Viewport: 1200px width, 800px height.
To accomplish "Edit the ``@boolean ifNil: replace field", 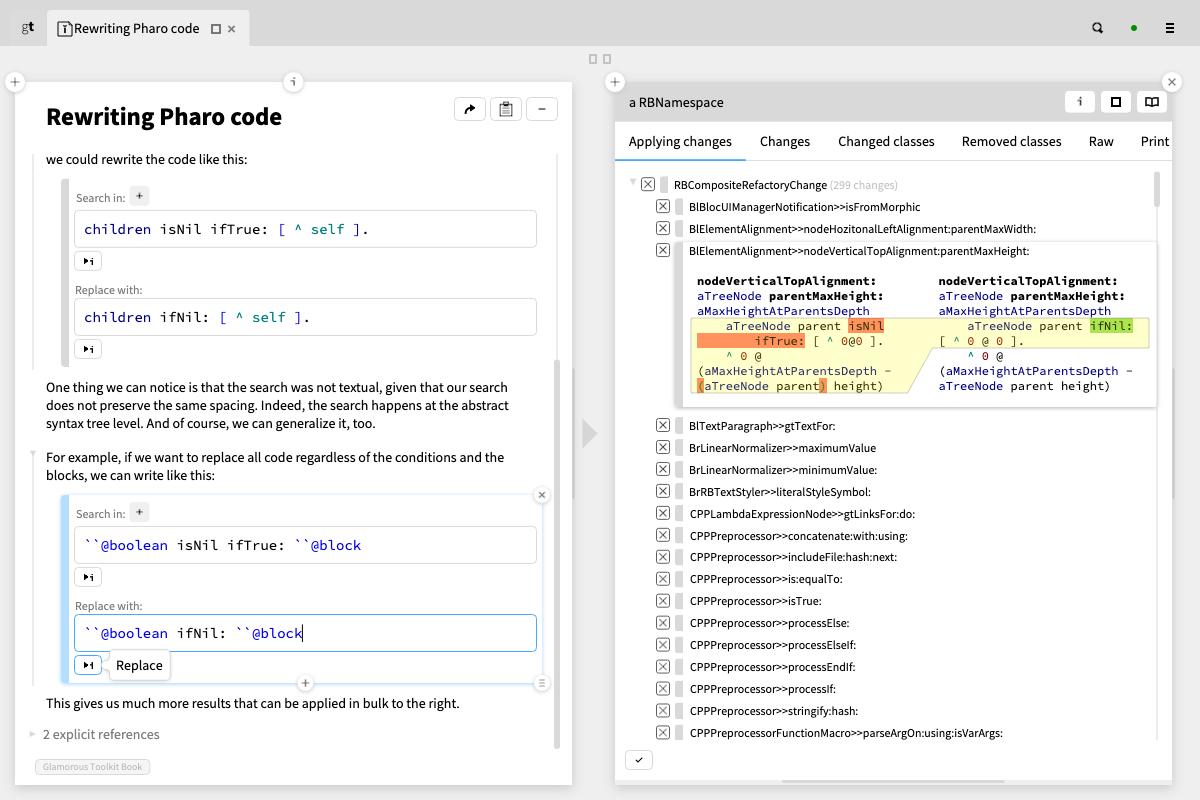I will [x=305, y=633].
